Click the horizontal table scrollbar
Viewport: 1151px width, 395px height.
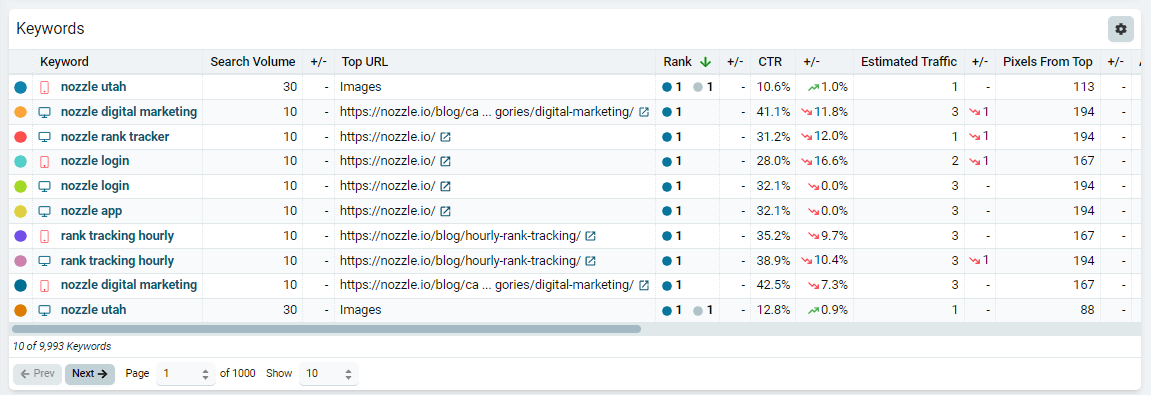coord(326,329)
